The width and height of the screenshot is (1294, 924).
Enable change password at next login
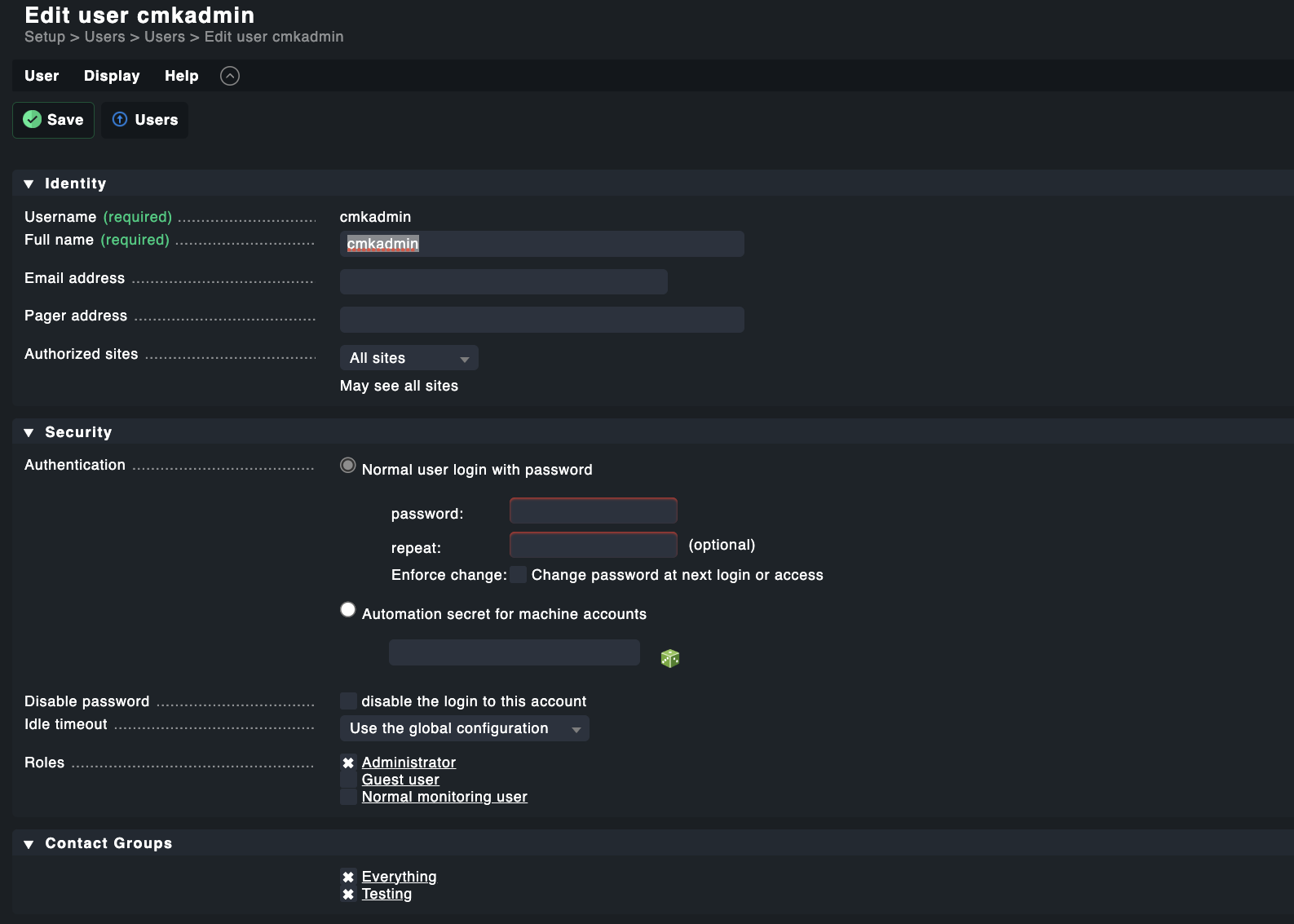518,575
